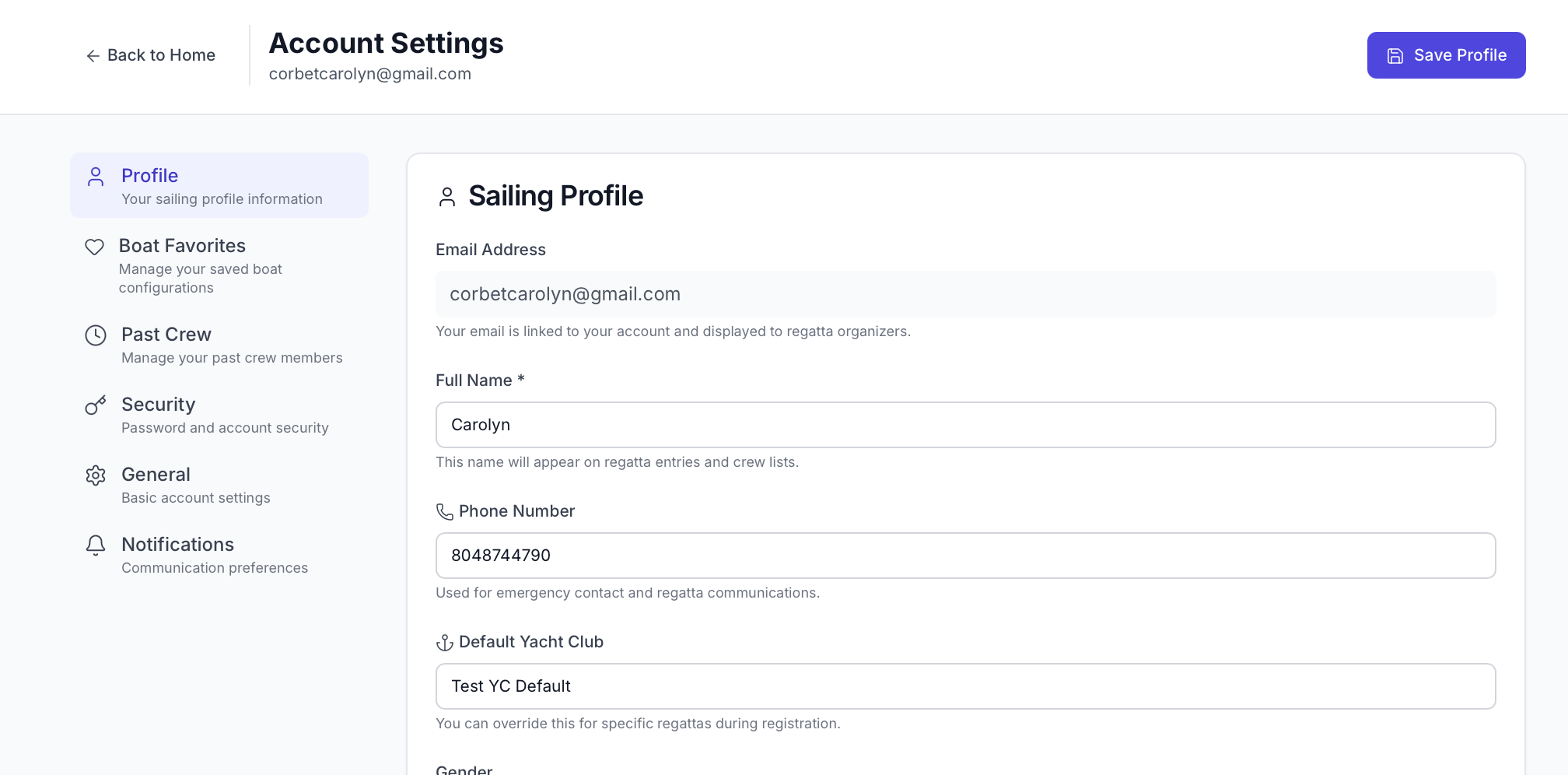Click the Default Yacht Club input box

click(964, 686)
